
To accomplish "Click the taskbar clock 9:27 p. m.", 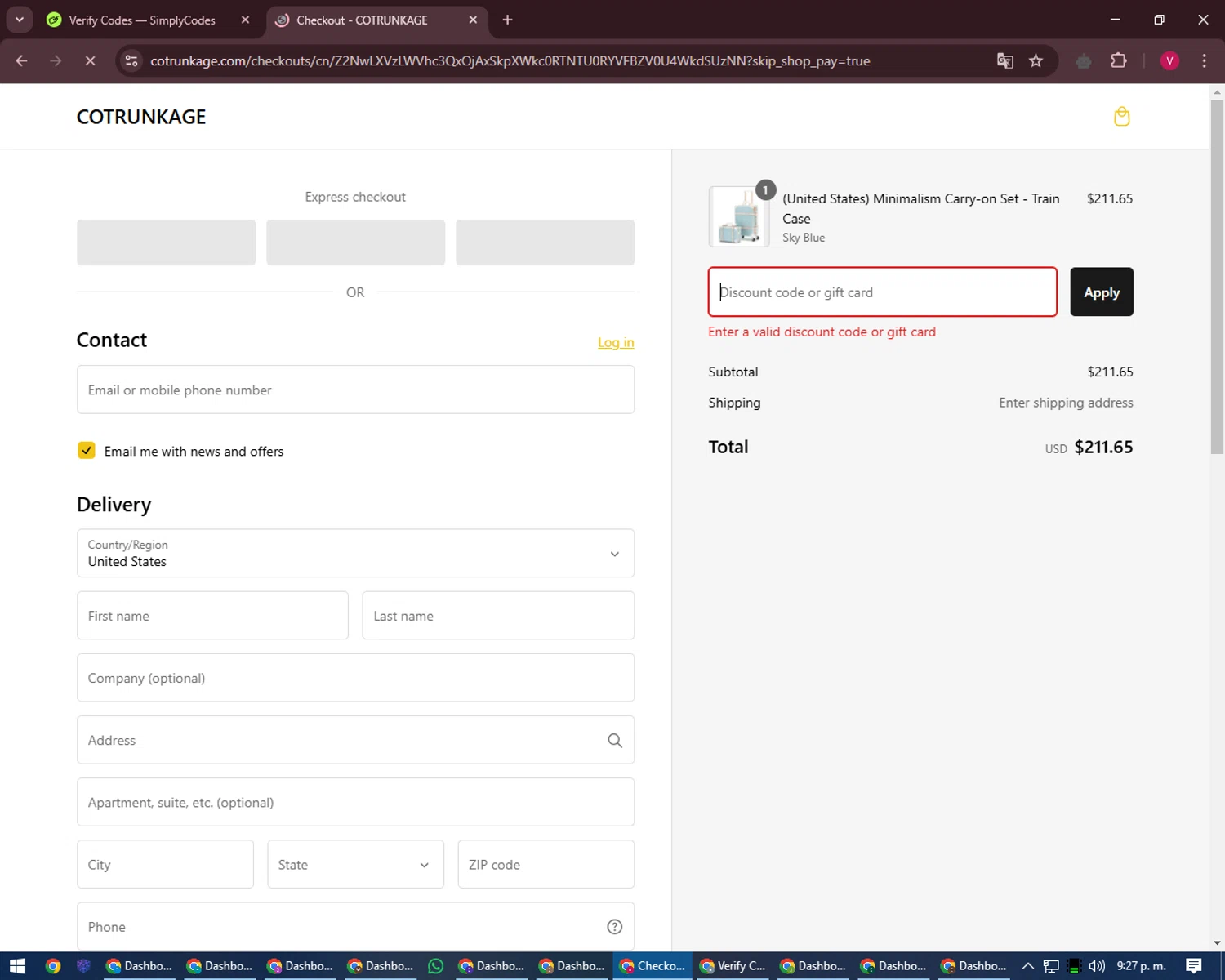I will point(1141,966).
